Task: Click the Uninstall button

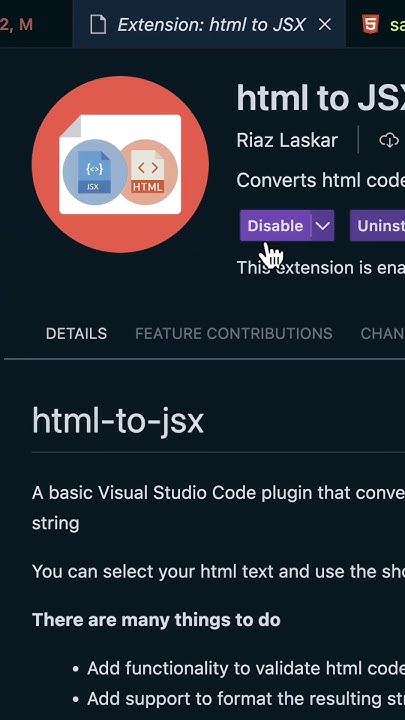Action: click(x=377, y=225)
